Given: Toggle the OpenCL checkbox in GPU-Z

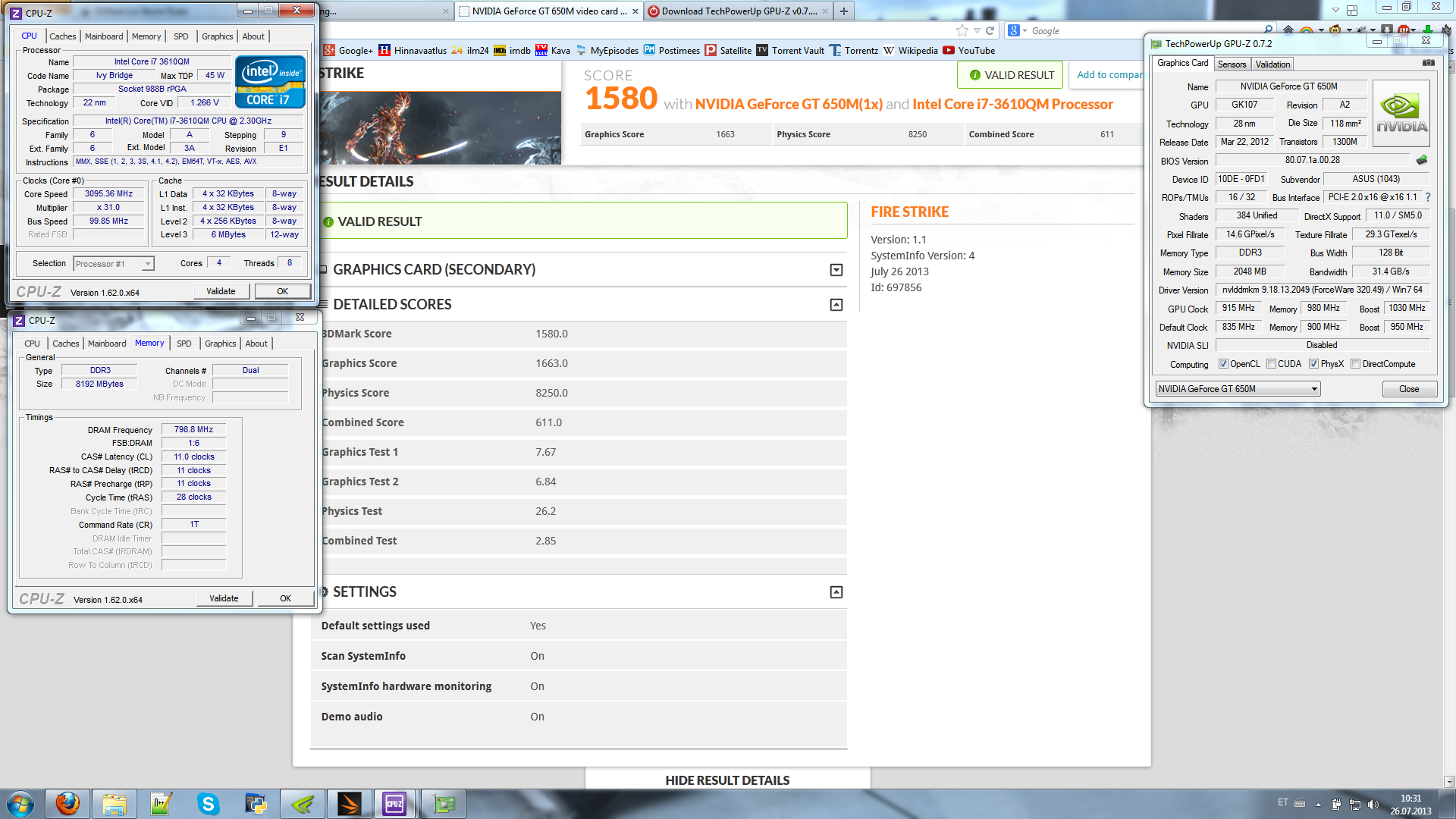Looking at the screenshot, I should 1223,364.
